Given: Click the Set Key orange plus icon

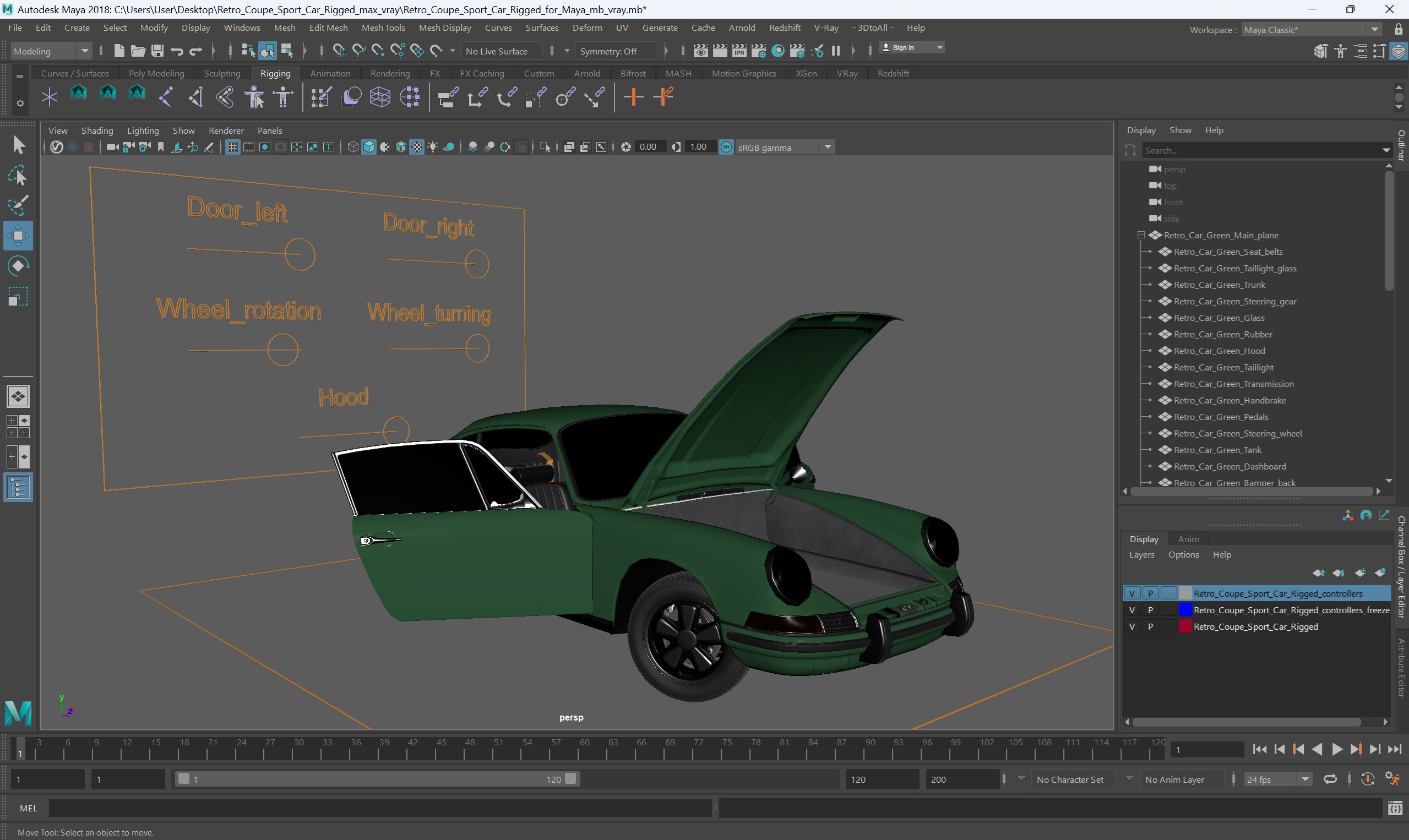Looking at the screenshot, I should coord(633,97).
